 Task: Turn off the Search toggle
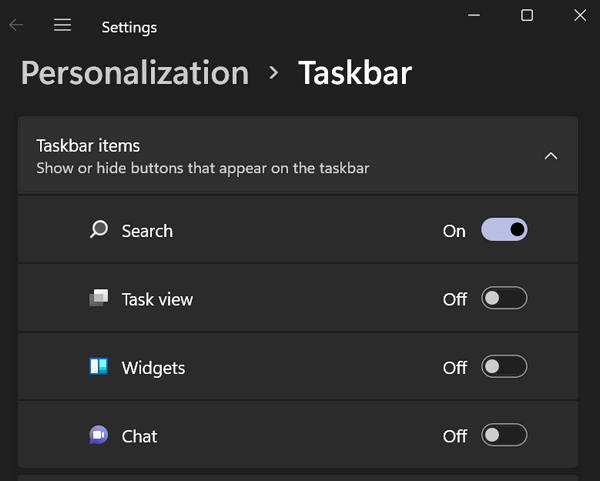point(504,230)
